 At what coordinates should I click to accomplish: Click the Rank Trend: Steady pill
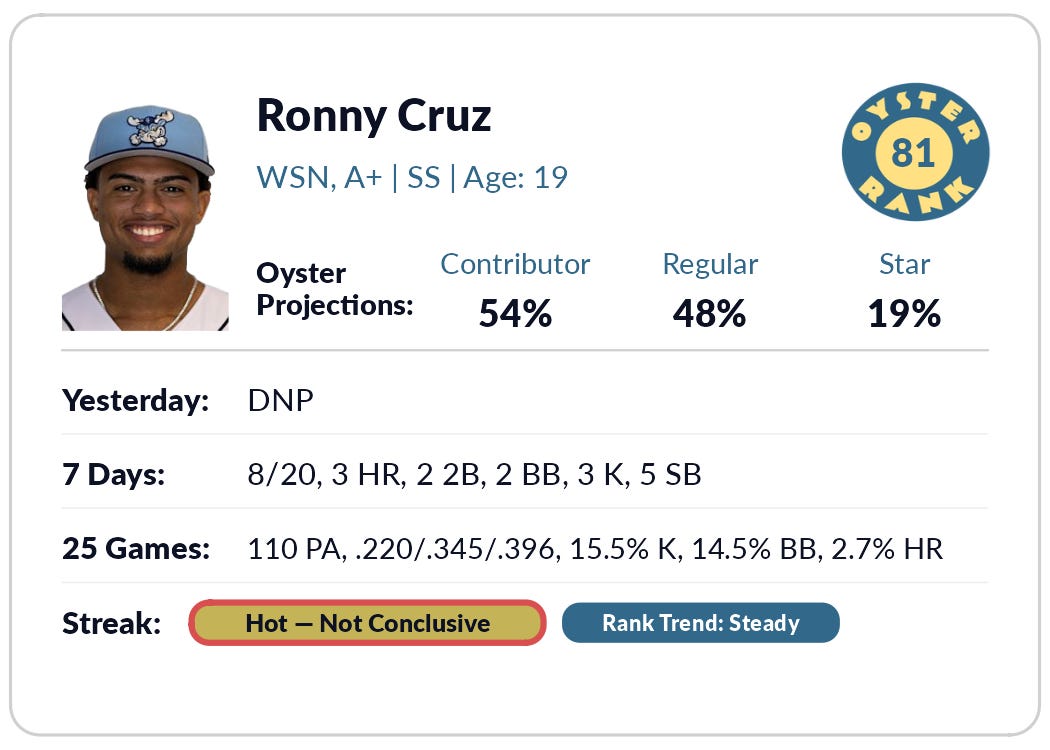[x=700, y=623]
